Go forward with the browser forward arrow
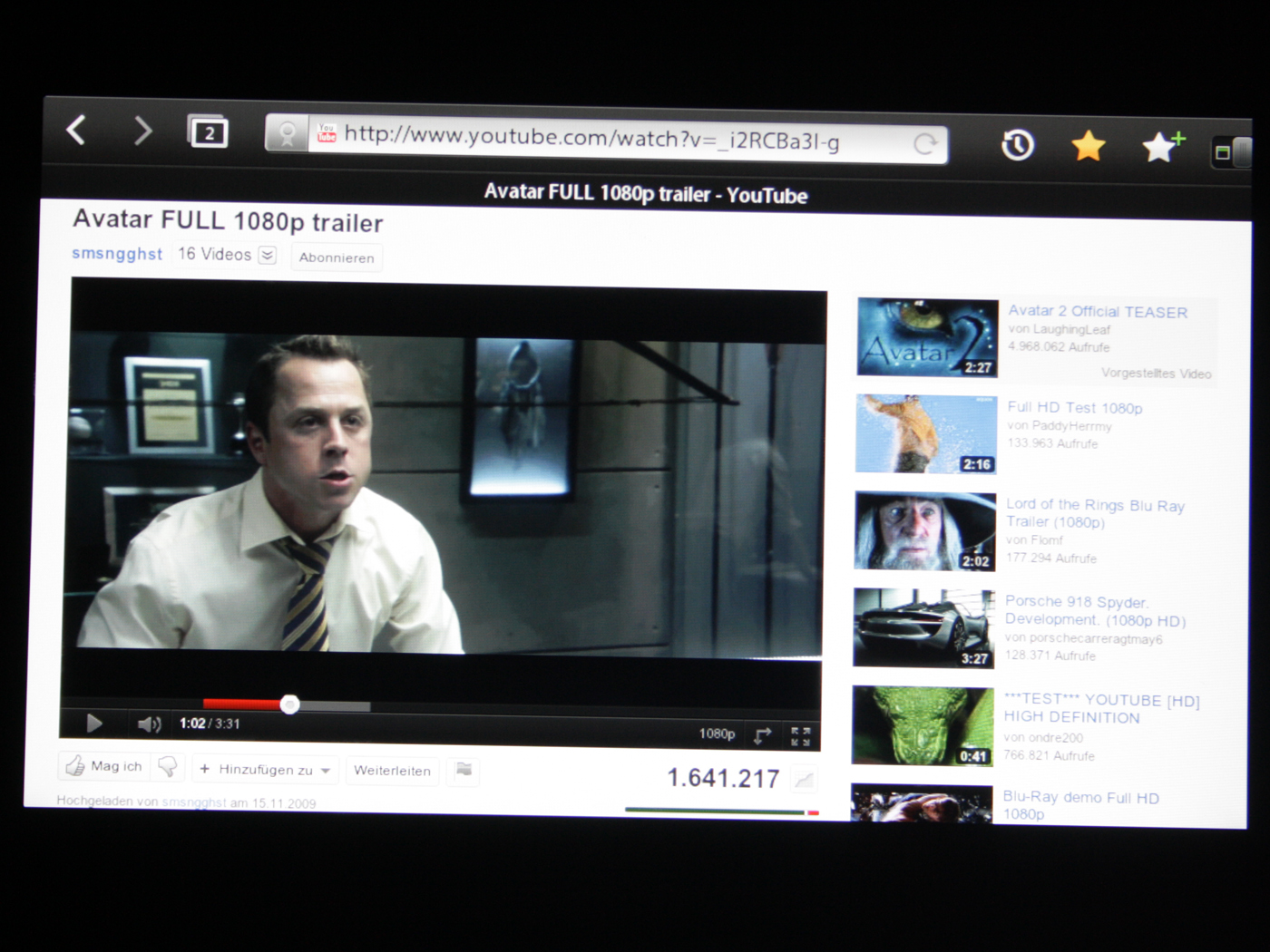 (x=143, y=131)
